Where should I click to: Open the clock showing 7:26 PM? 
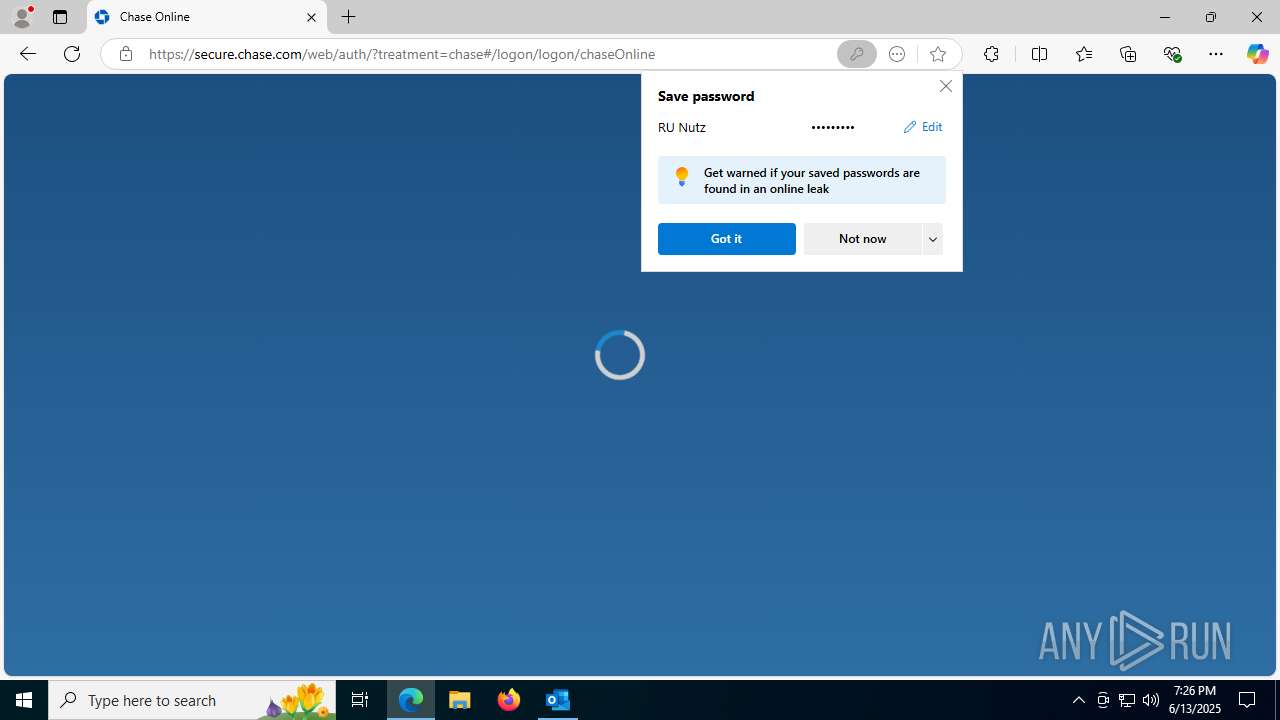pyautogui.click(x=1197, y=700)
